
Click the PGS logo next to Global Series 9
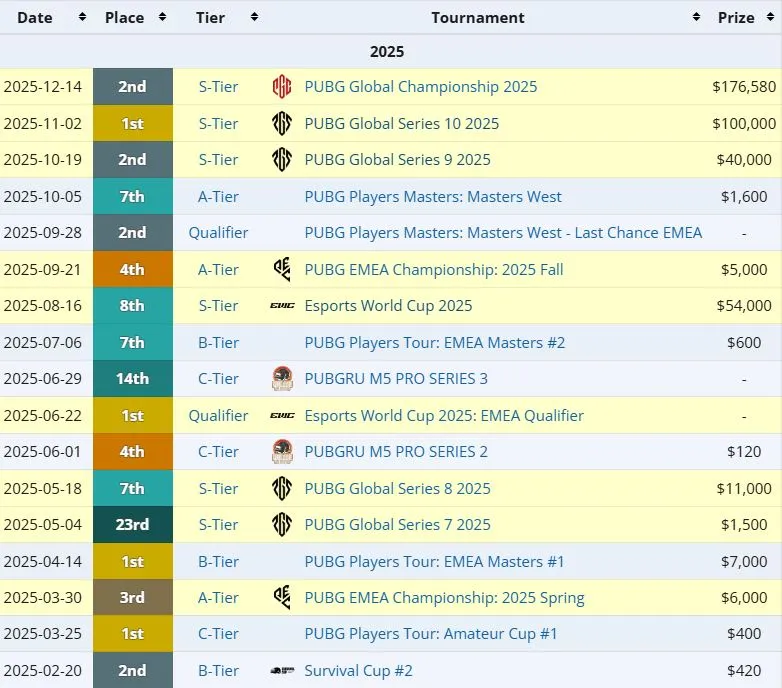[282, 160]
